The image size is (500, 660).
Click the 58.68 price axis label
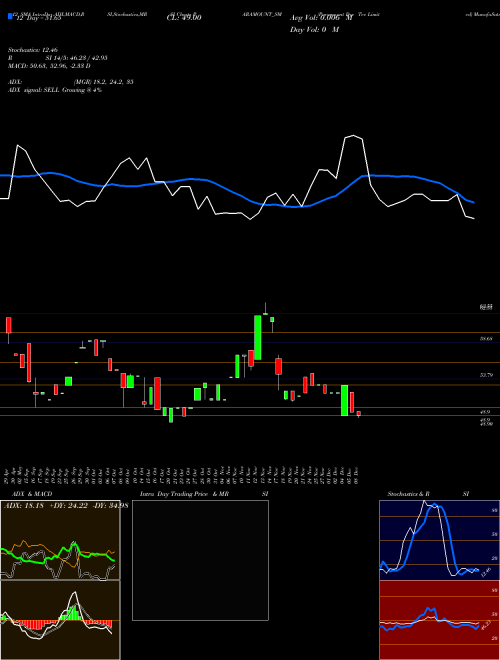(x=486, y=338)
